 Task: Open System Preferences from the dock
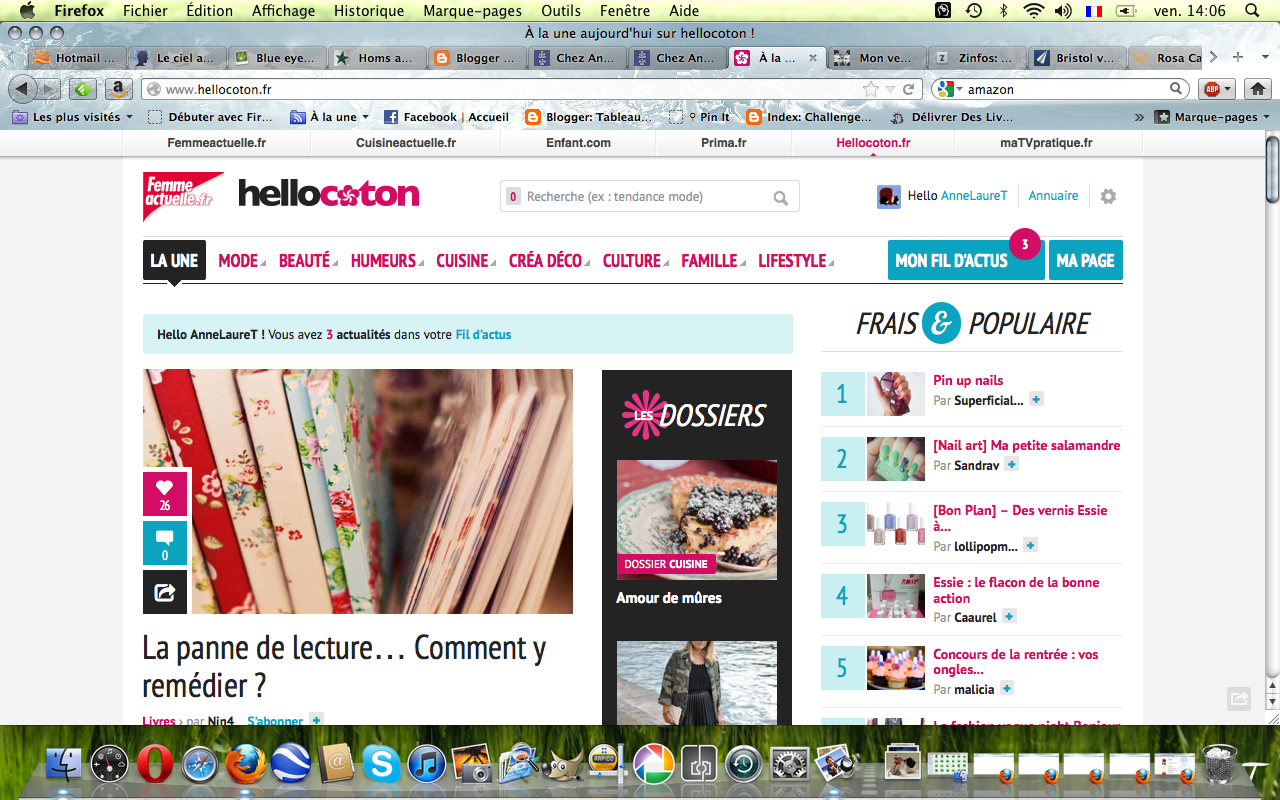(789, 764)
